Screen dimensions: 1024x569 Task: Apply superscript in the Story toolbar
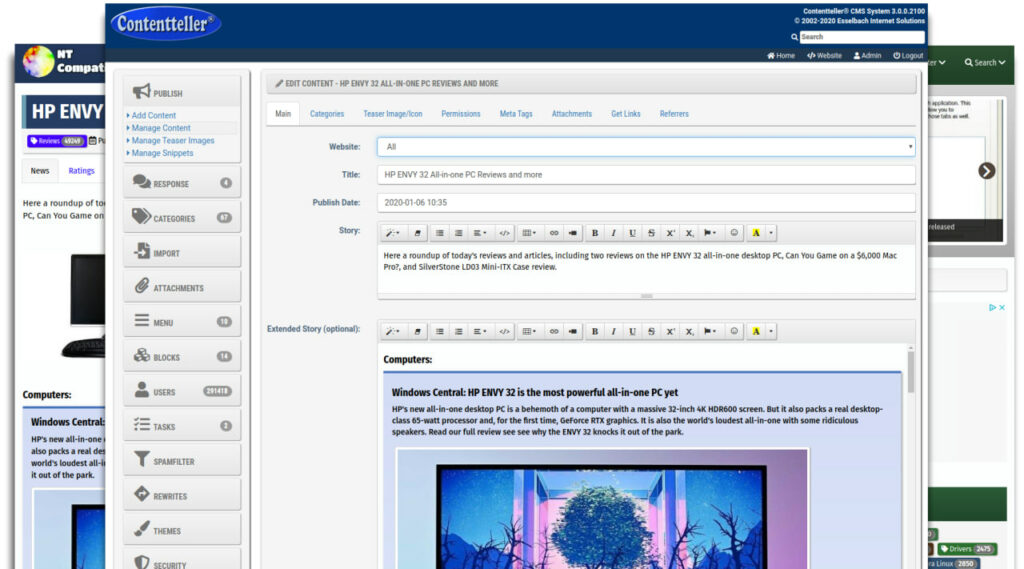click(670, 233)
